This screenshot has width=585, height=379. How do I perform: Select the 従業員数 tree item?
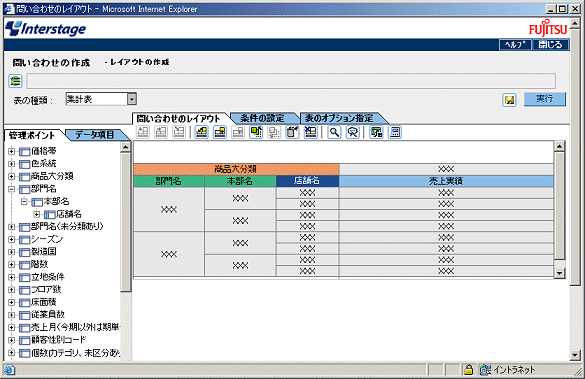[48, 314]
